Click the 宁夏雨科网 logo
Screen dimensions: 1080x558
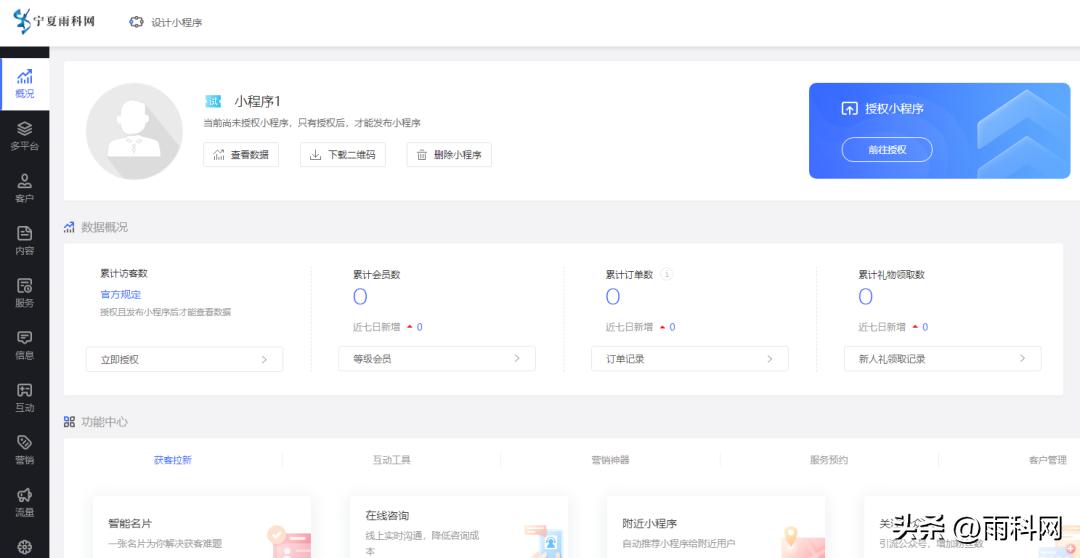[x=54, y=21]
